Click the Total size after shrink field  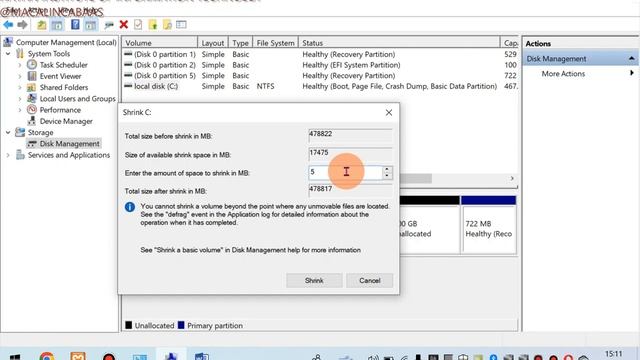click(350, 190)
